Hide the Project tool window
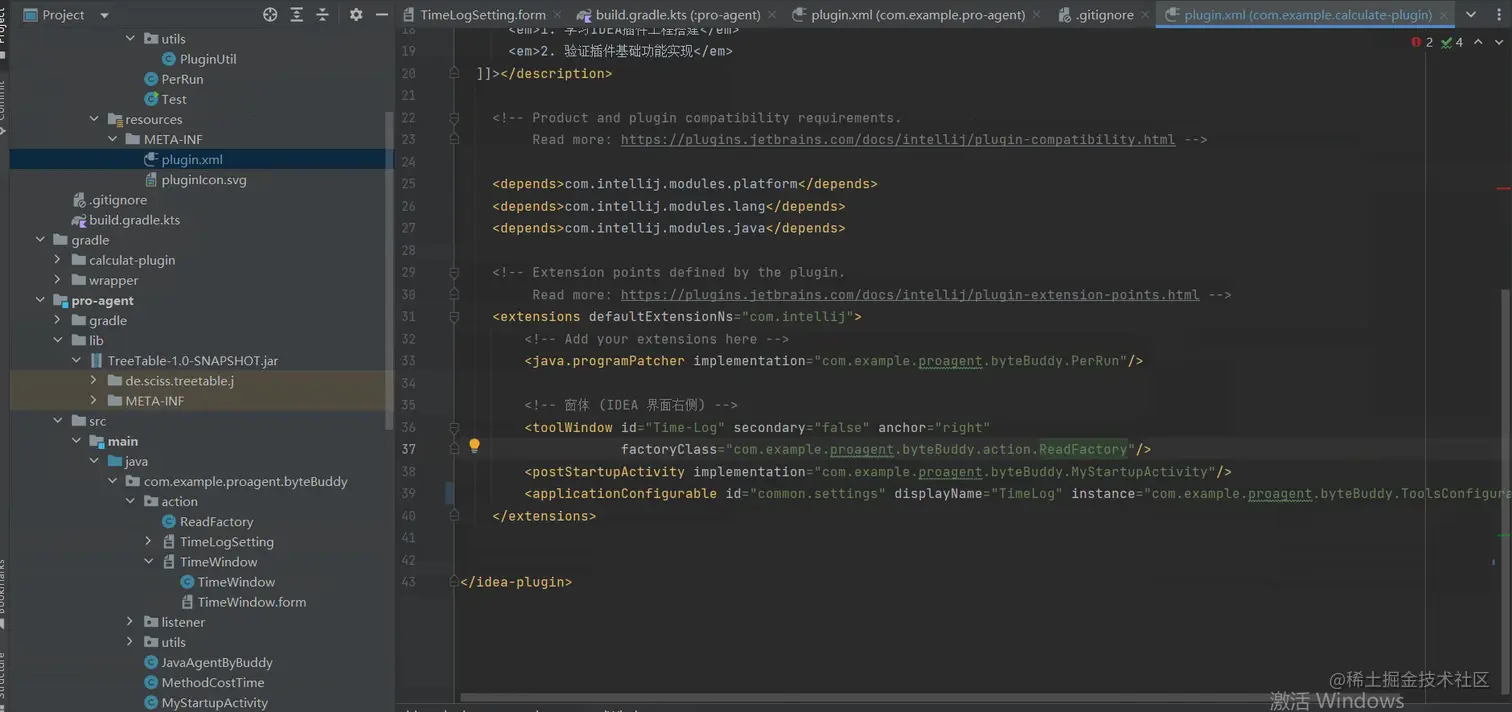The image size is (1512, 712). 382,15
